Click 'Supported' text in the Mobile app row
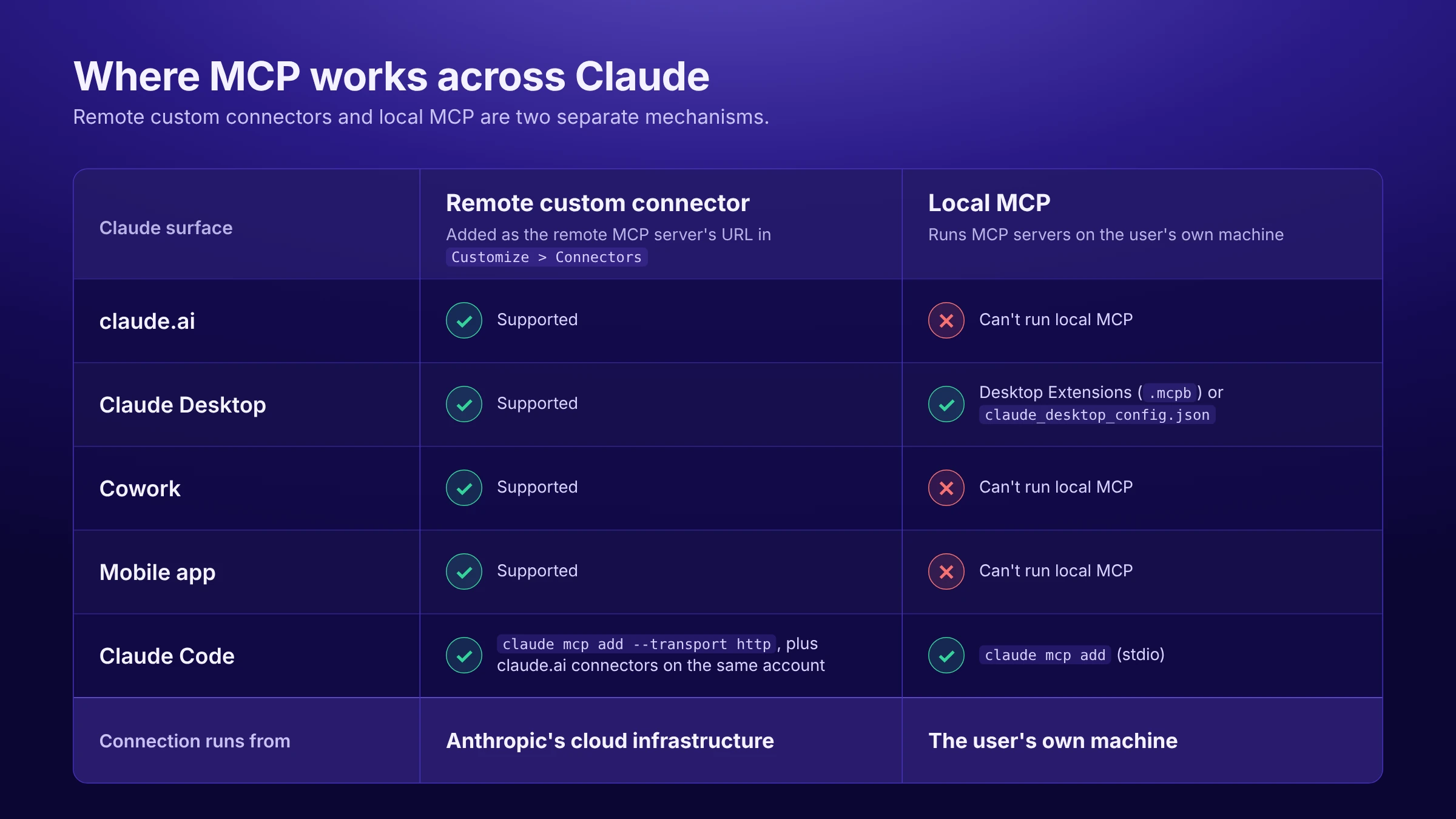 [537, 571]
